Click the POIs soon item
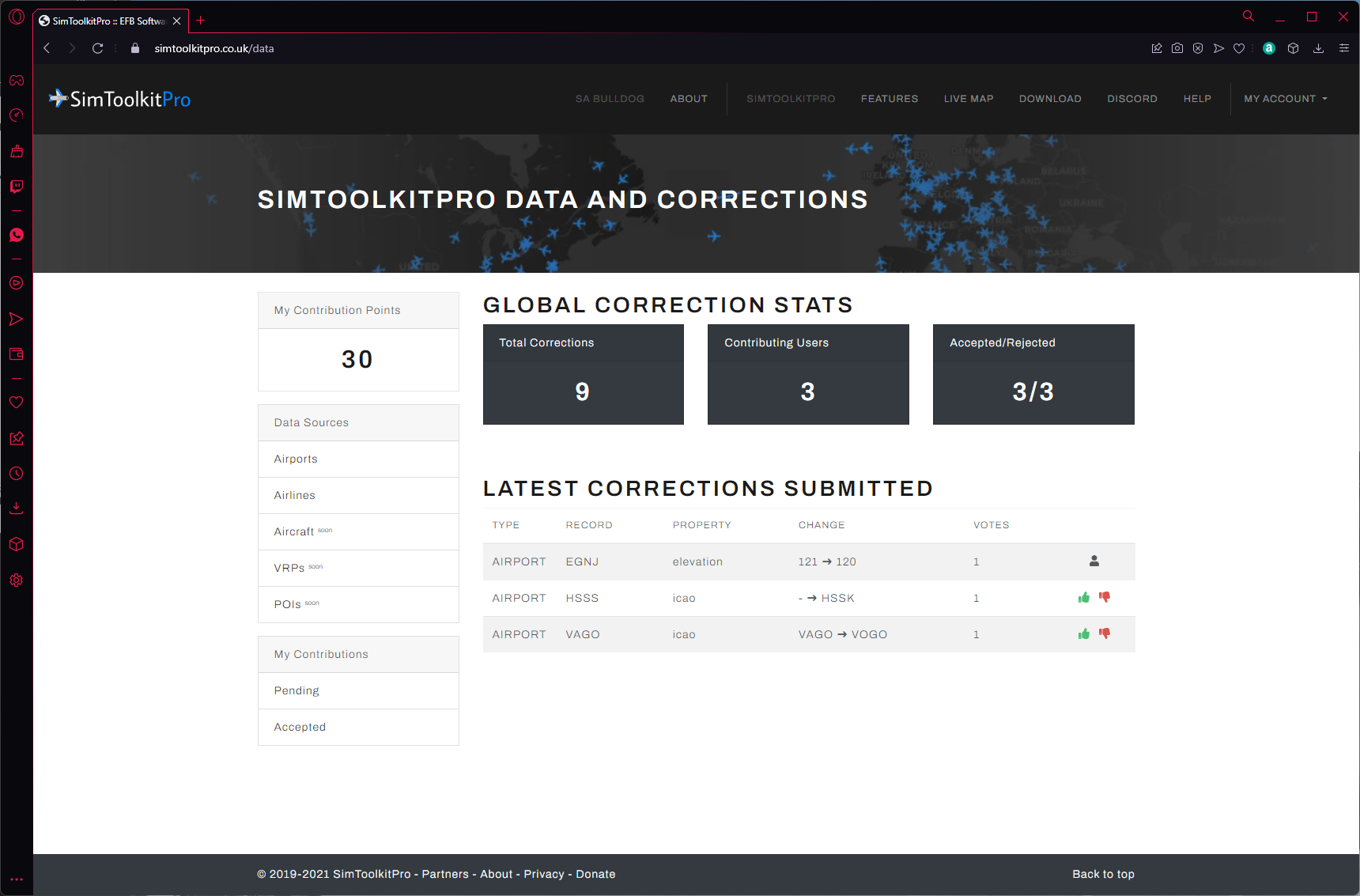 point(358,604)
